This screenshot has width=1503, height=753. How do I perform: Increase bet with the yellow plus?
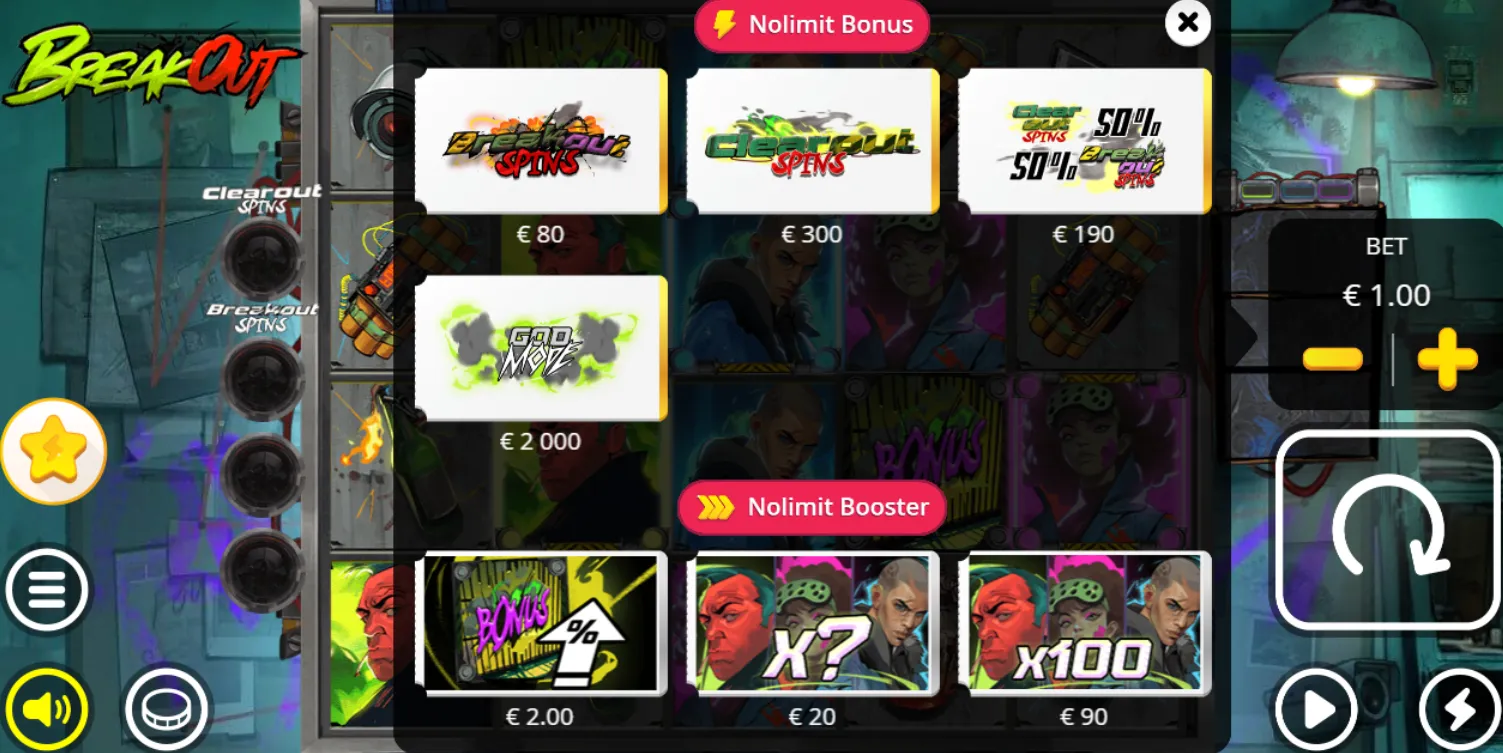point(1447,359)
